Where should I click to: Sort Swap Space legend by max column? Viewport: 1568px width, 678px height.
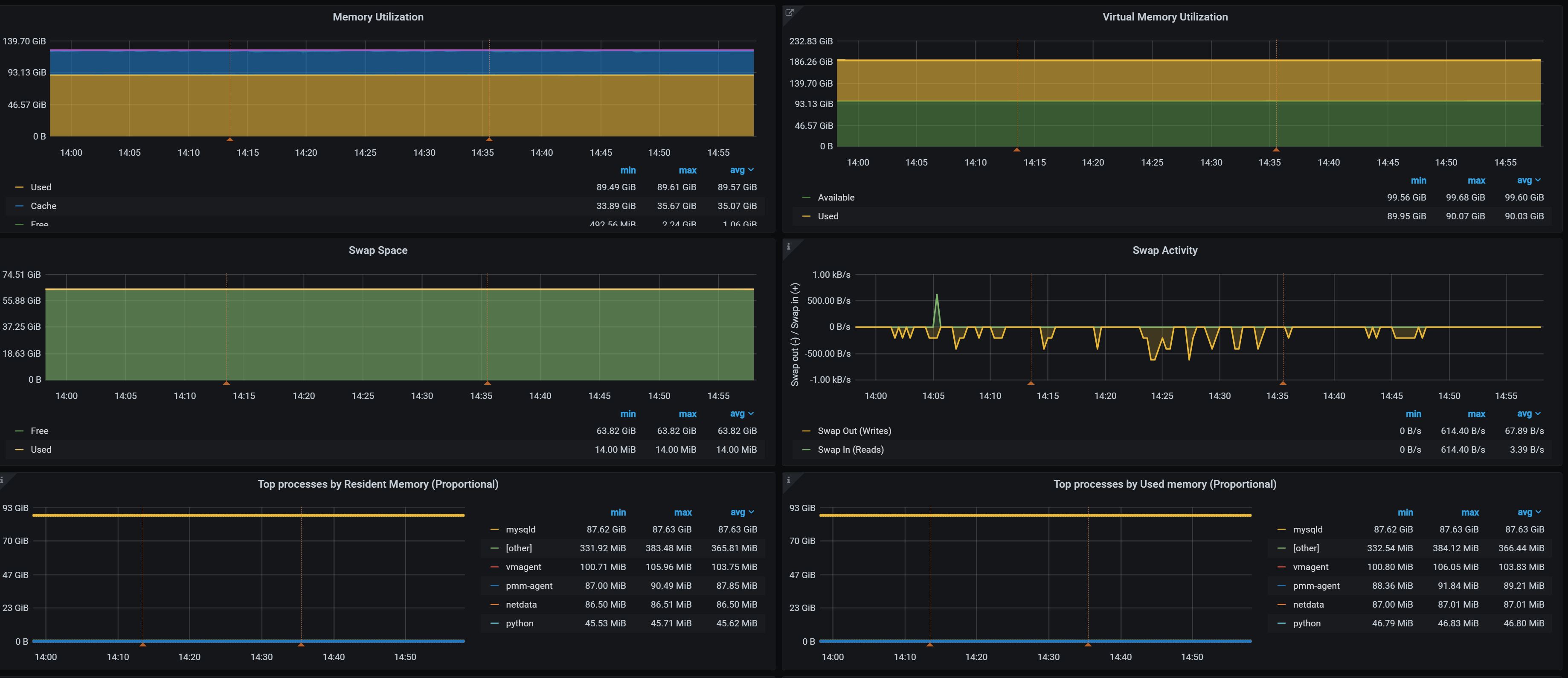coord(687,414)
